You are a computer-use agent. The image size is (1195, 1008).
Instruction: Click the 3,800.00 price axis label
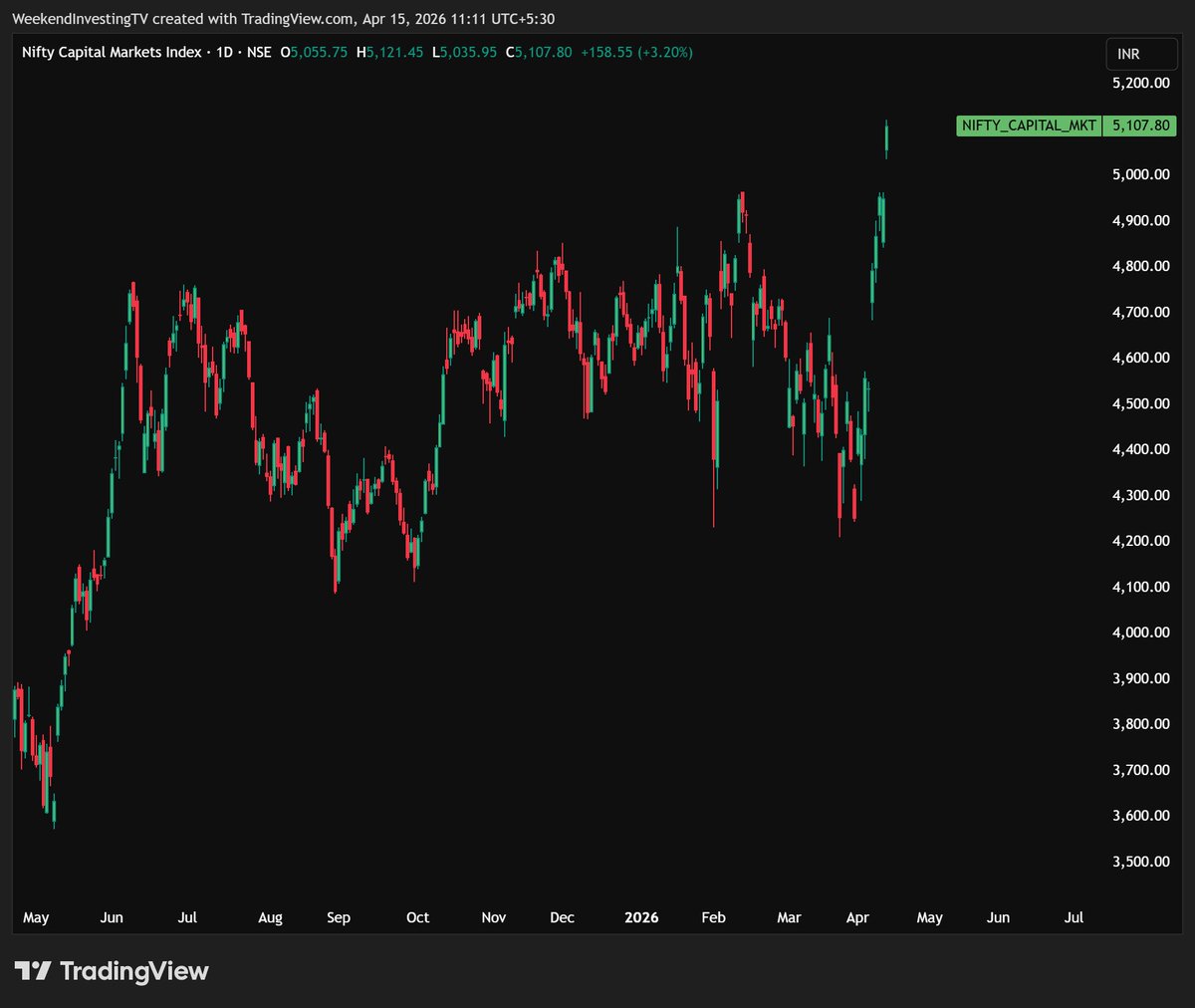[x=1141, y=724]
